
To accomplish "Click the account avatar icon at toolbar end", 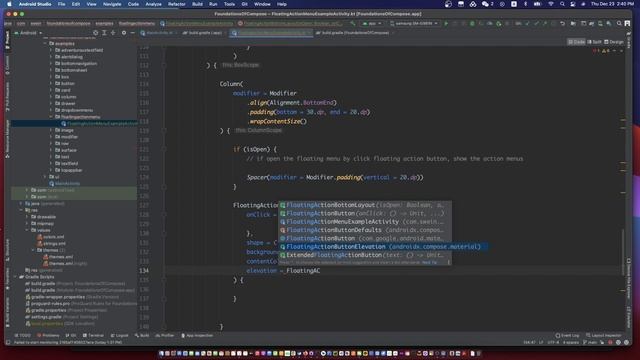I will point(627,24).
